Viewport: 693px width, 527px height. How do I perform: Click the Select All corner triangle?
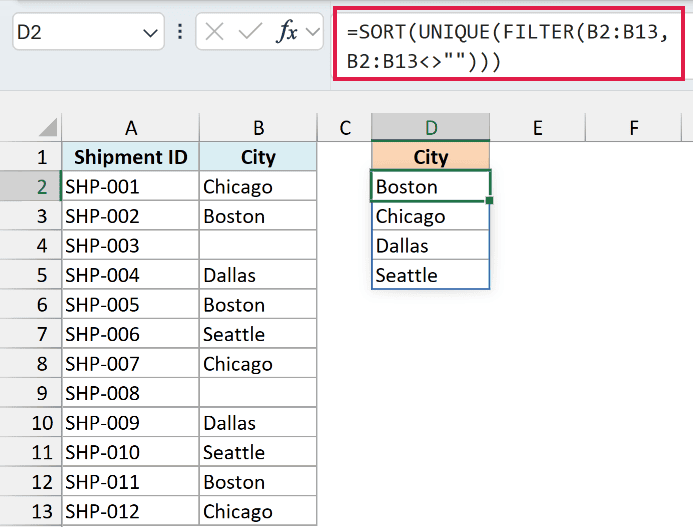click(48, 127)
